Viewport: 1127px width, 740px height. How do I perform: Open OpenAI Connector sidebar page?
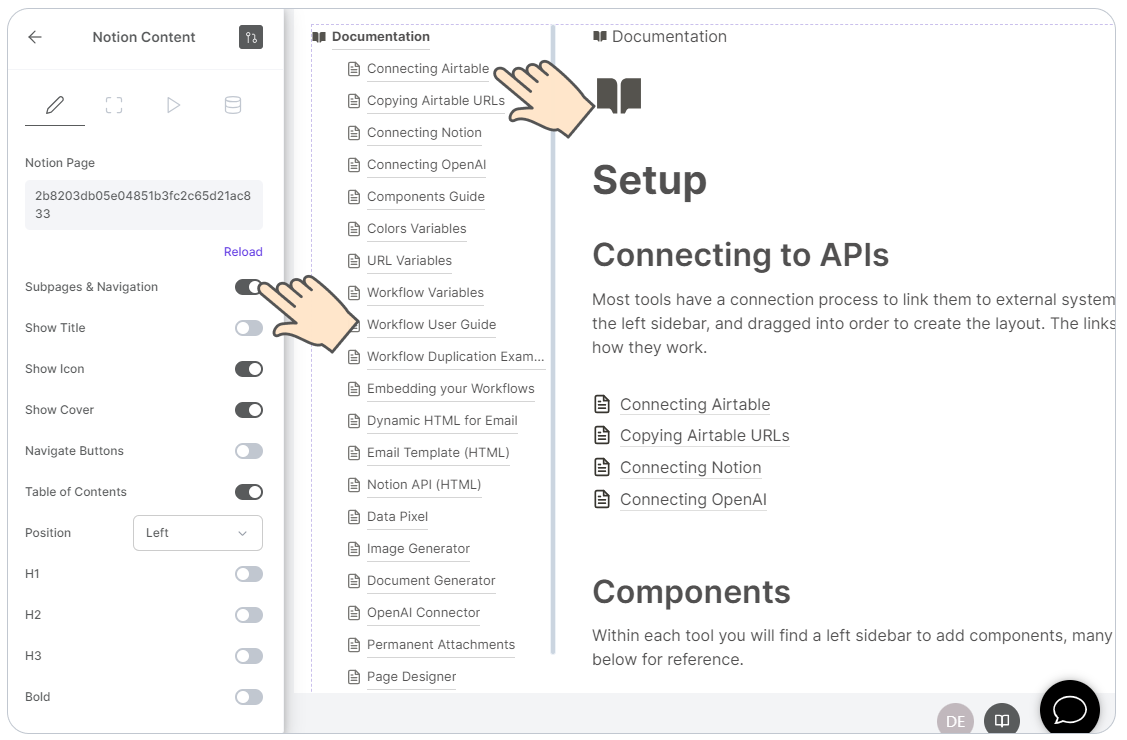pos(423,612)
